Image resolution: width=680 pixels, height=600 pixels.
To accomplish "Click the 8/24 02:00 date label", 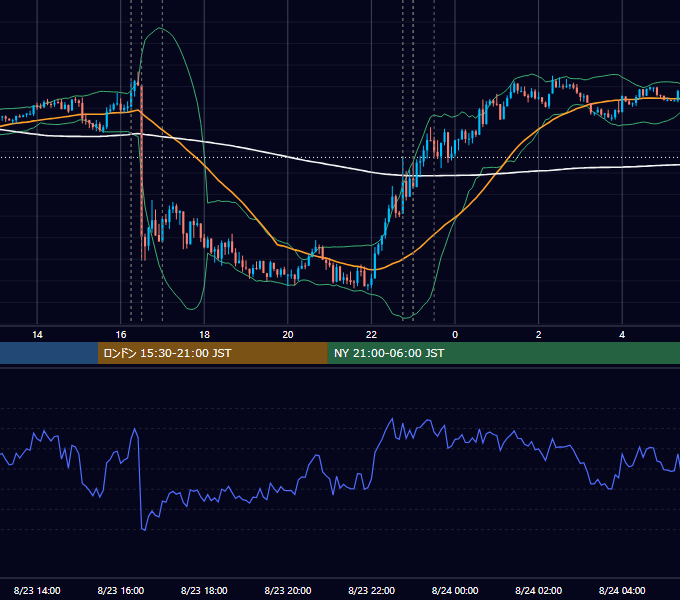I will 539,590.
